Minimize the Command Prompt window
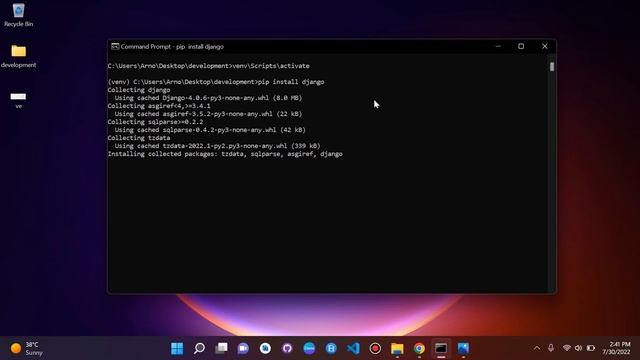 point(498,47)
